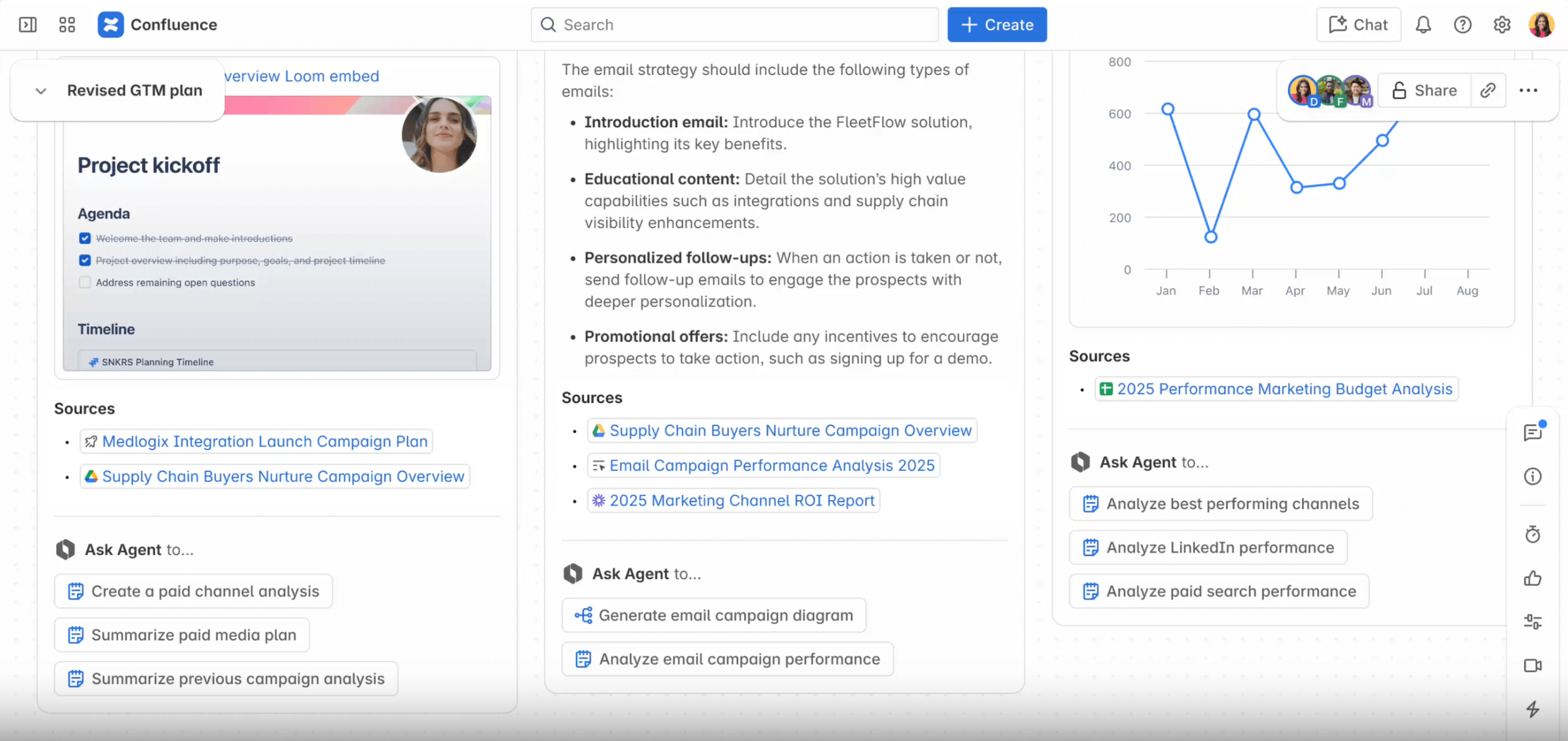Open the more actions ellipsis menu
Screen dimensions: 1568x741
click(1529, 90)
